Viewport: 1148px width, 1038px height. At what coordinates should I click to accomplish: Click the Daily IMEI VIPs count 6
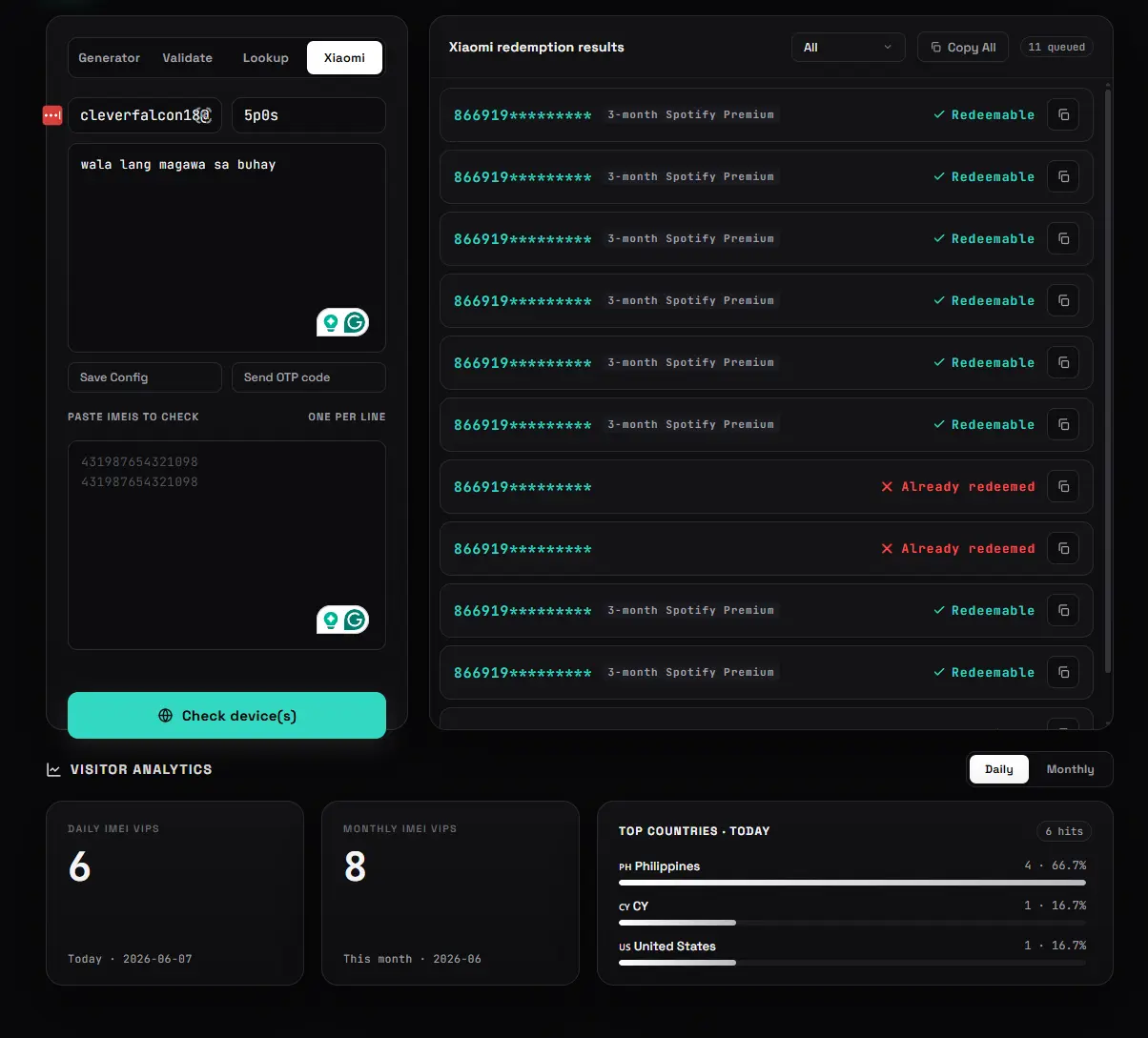[80, 866]
